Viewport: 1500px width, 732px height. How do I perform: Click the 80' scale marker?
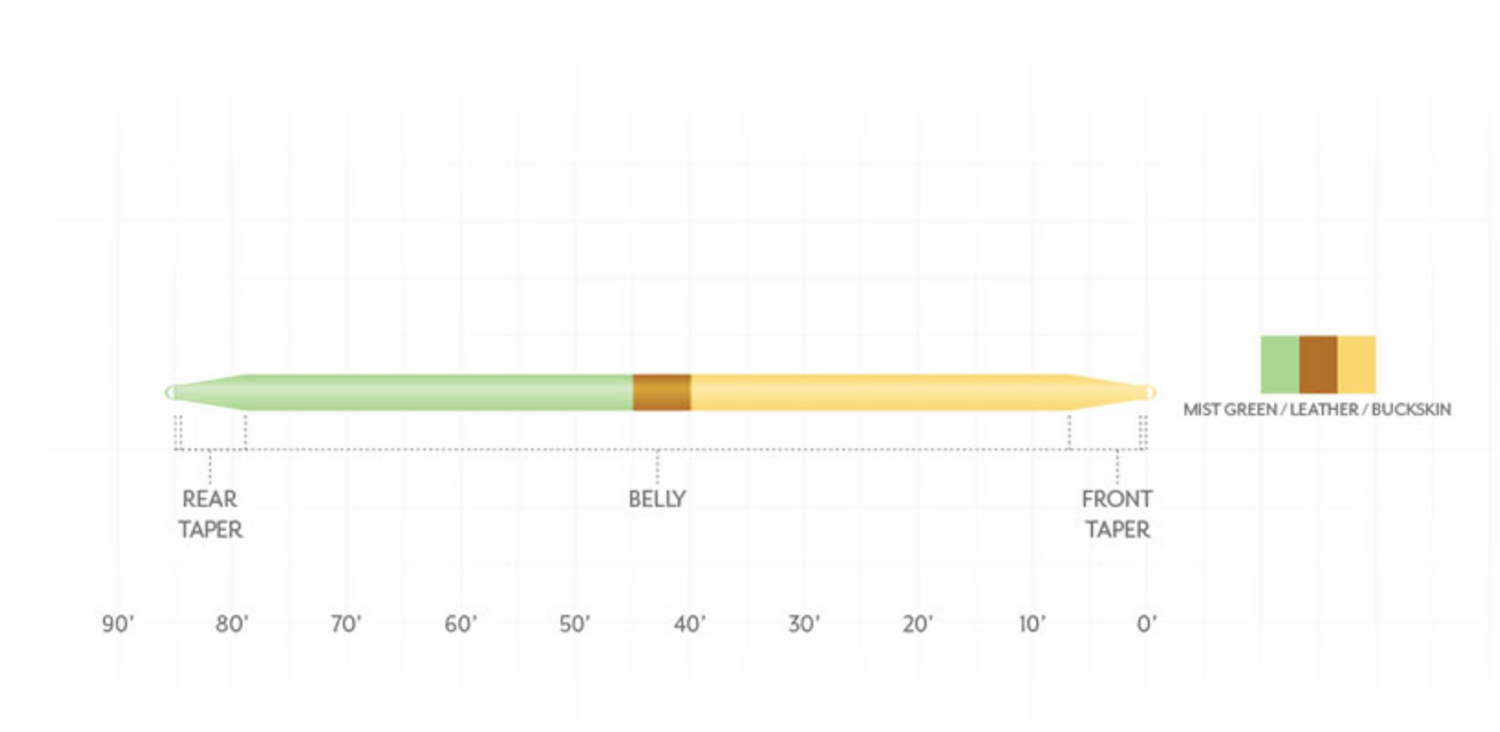232,625
